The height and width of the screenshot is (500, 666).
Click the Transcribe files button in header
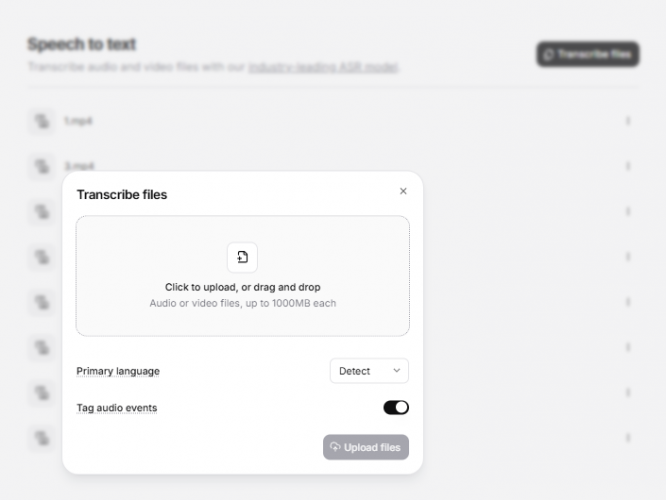coord(587,54)
